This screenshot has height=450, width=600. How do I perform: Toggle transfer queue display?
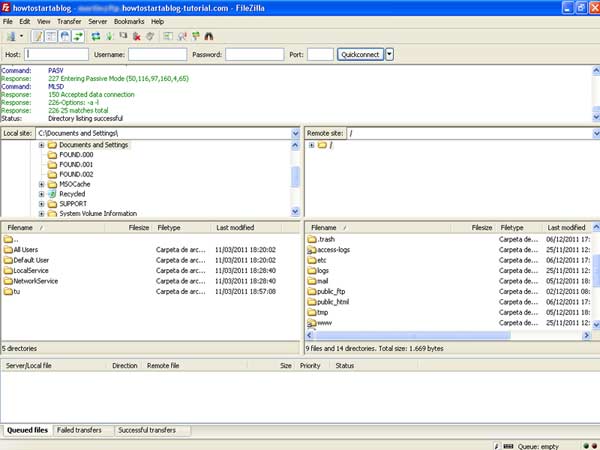pos(78,36)
